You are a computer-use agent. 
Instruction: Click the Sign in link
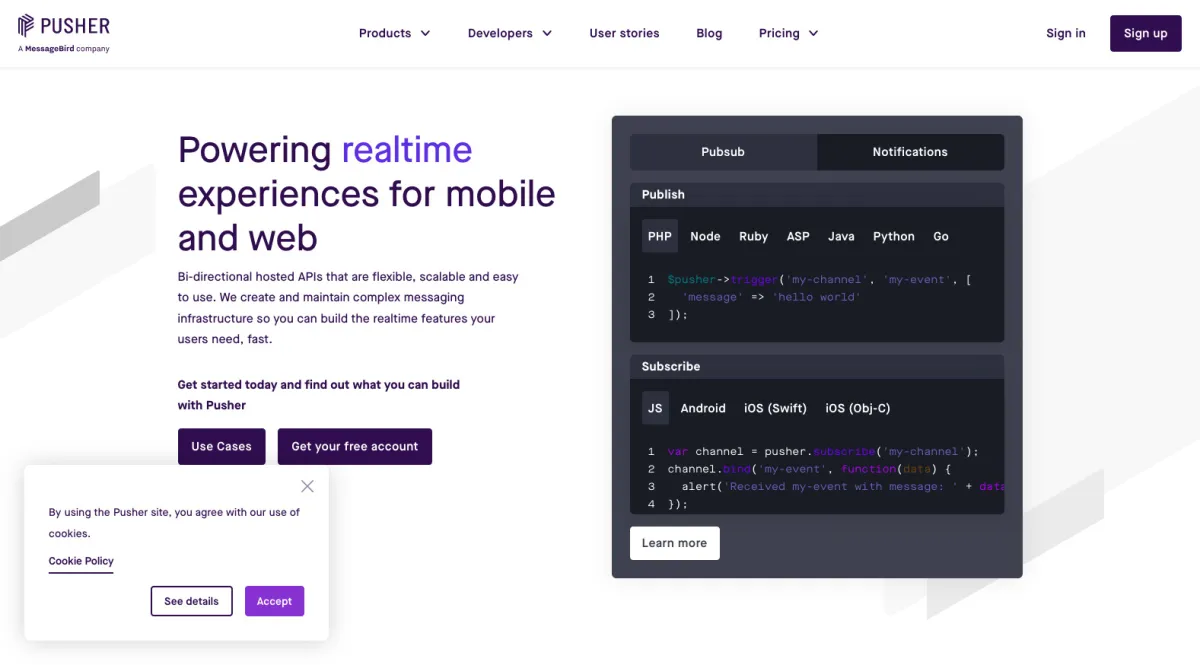coord(1066,33)
